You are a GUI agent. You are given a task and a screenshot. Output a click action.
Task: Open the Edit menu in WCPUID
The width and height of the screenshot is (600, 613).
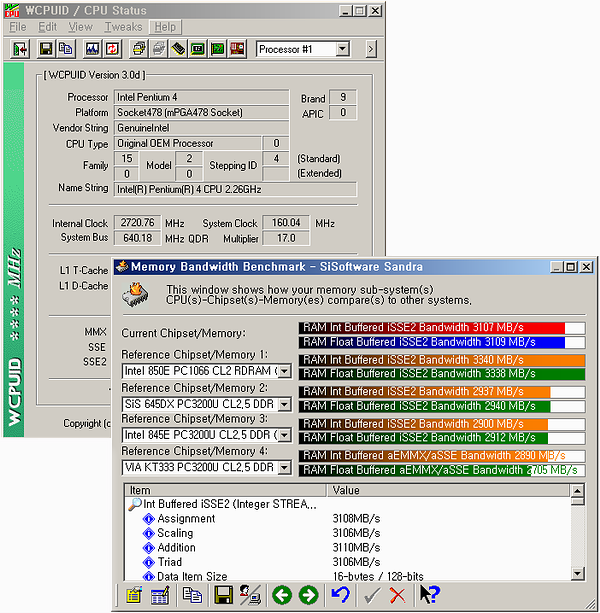click(x=47, y=27)
